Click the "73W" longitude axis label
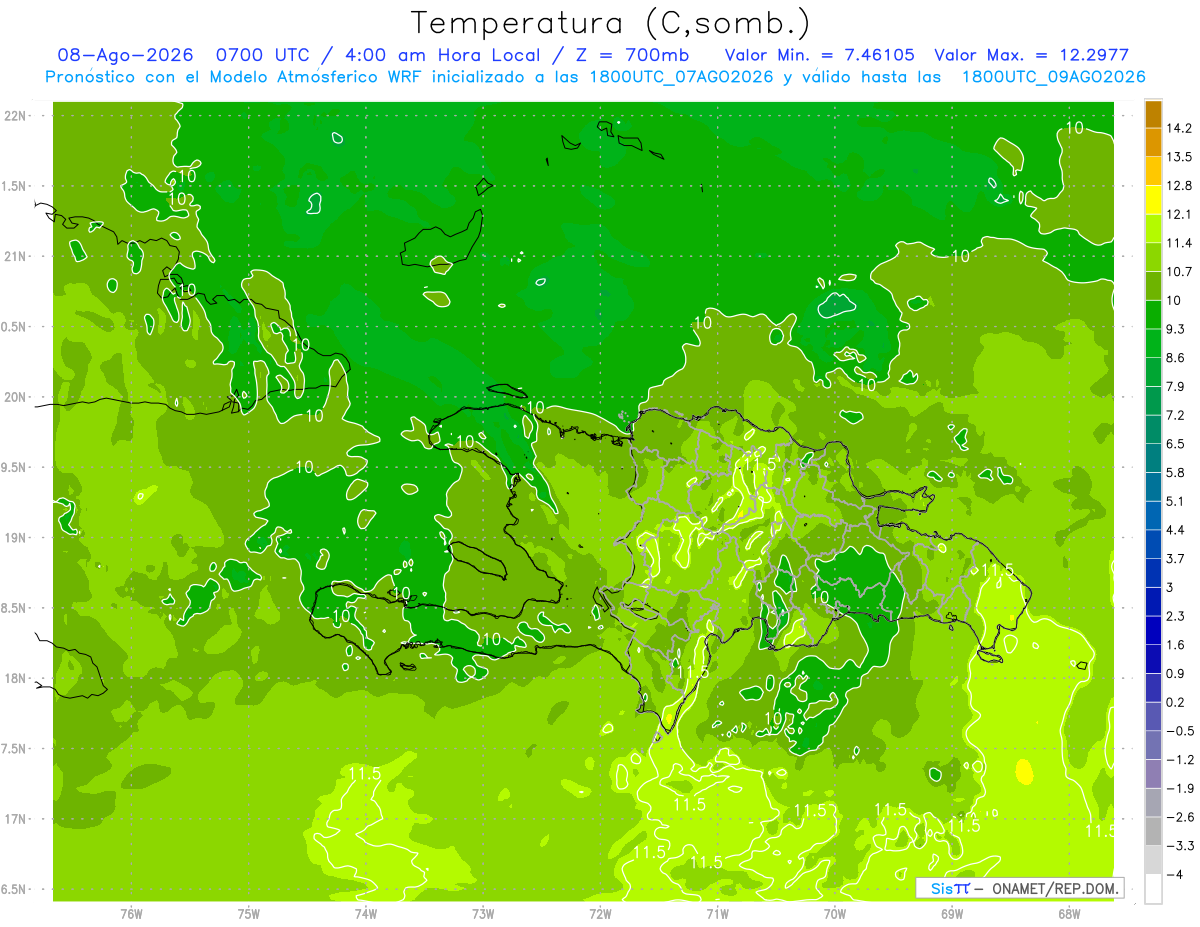Image resolution: width=1200 pixels, height=927 pixels. 483,913
